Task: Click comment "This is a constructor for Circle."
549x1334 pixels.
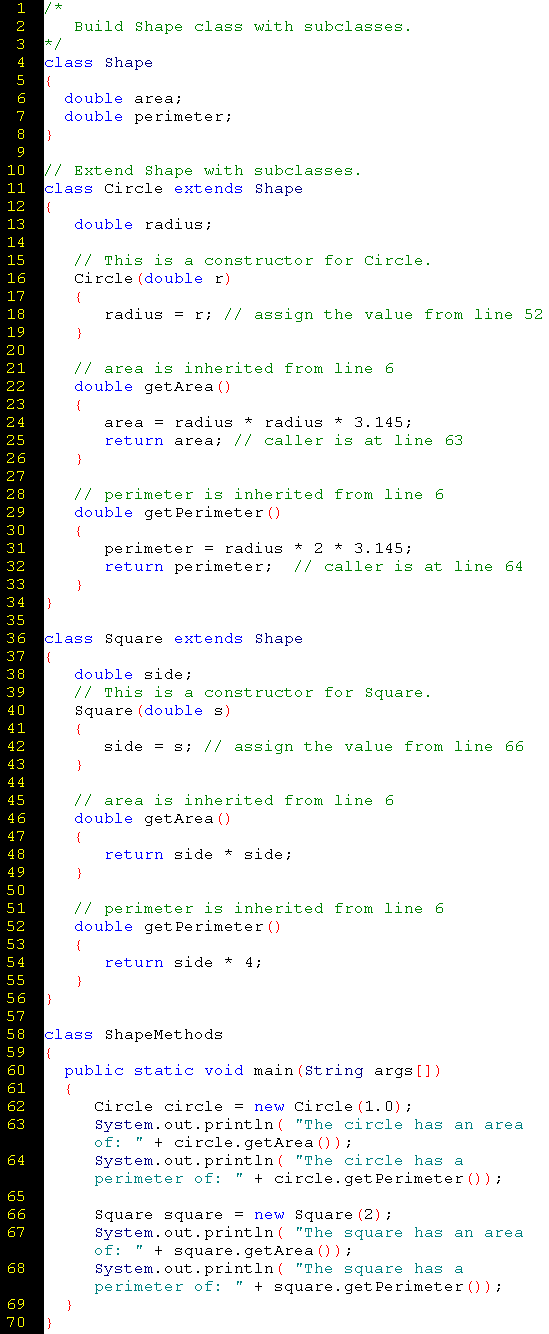Action: tap(268, 260)
